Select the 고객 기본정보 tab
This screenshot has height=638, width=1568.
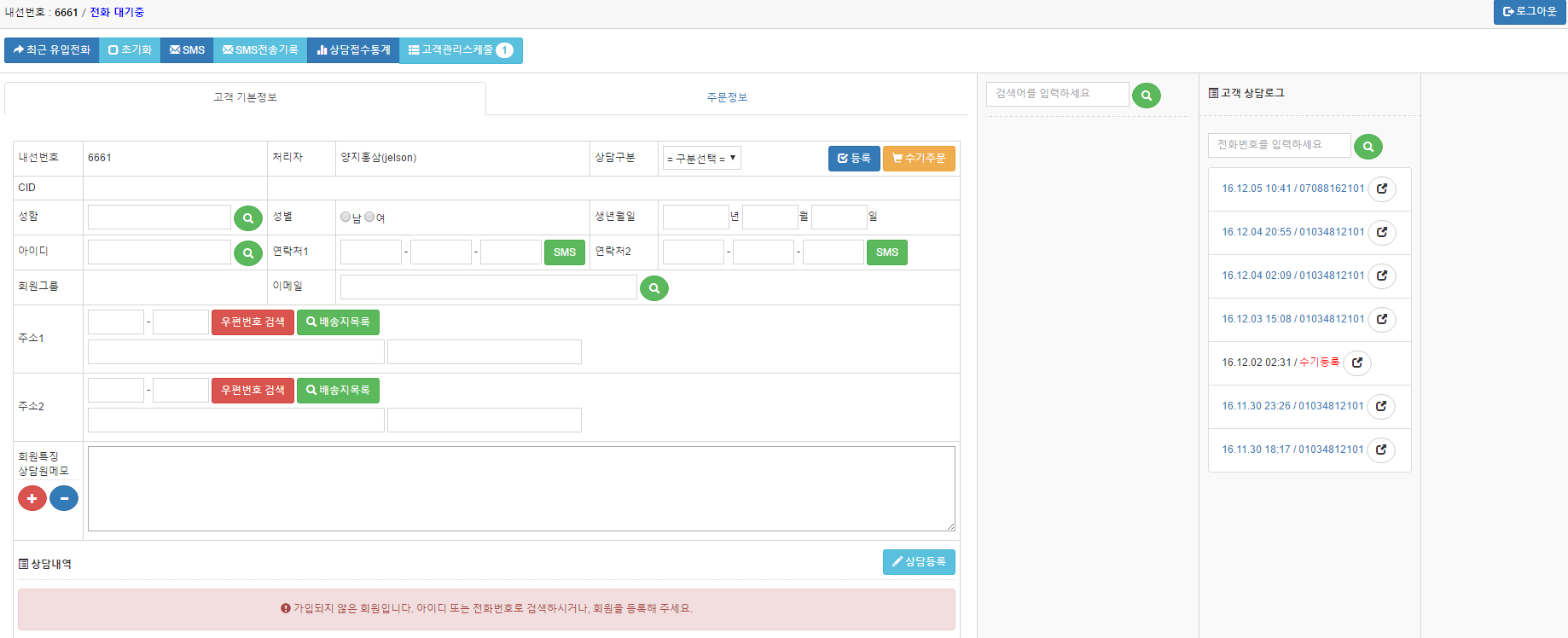coord(245,98)
